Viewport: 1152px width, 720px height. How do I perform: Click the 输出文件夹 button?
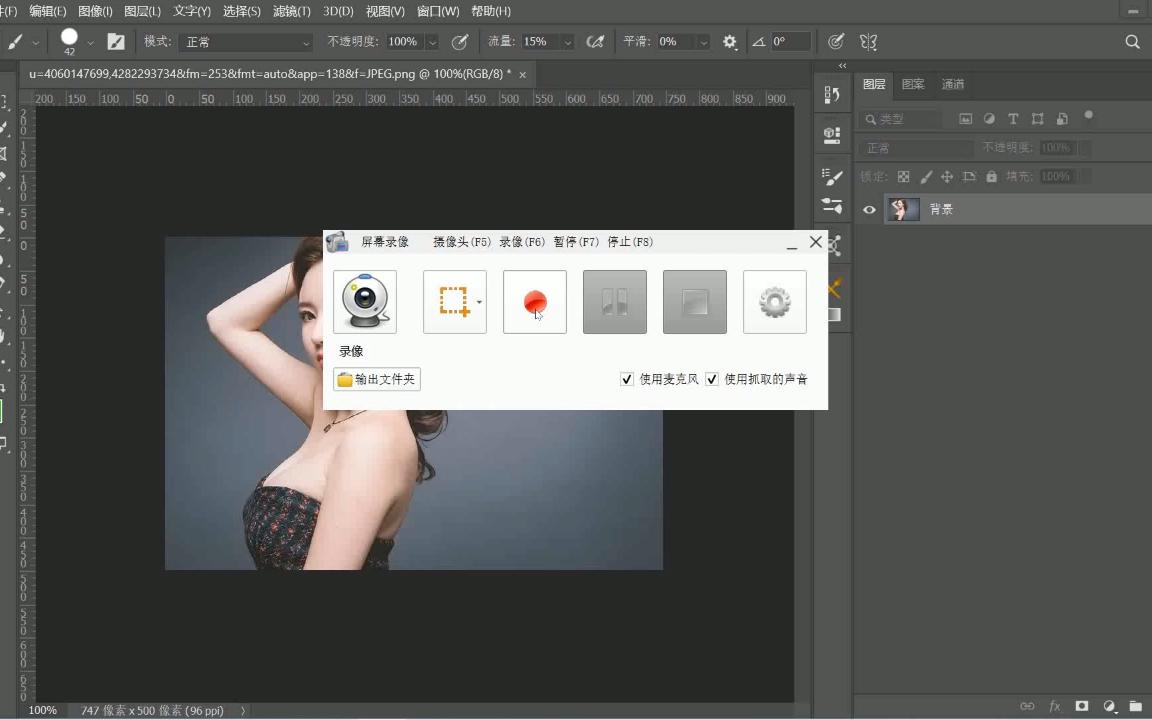point(377,380)
